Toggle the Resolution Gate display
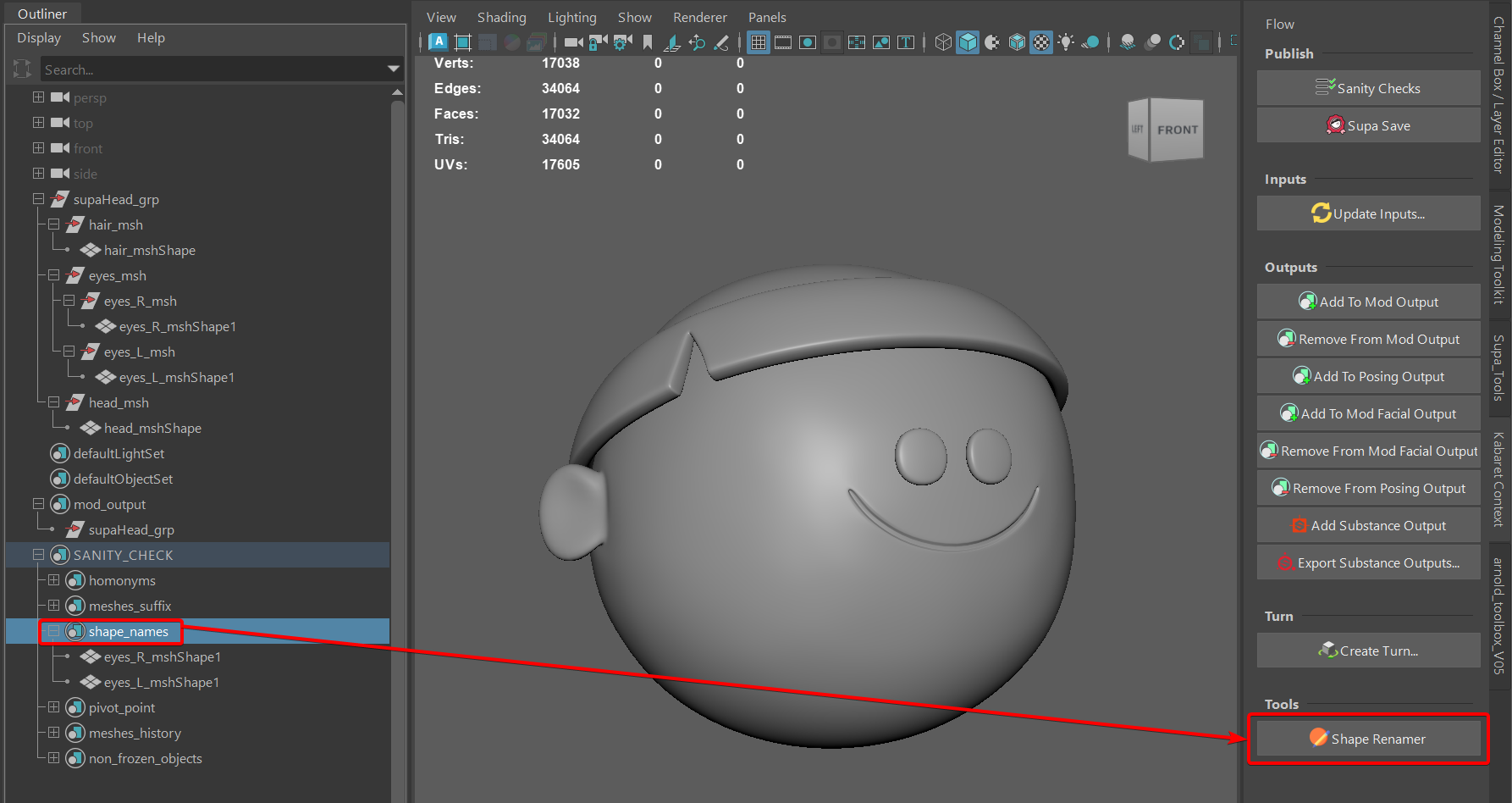The image size is (1512, 803). (808, 42)
